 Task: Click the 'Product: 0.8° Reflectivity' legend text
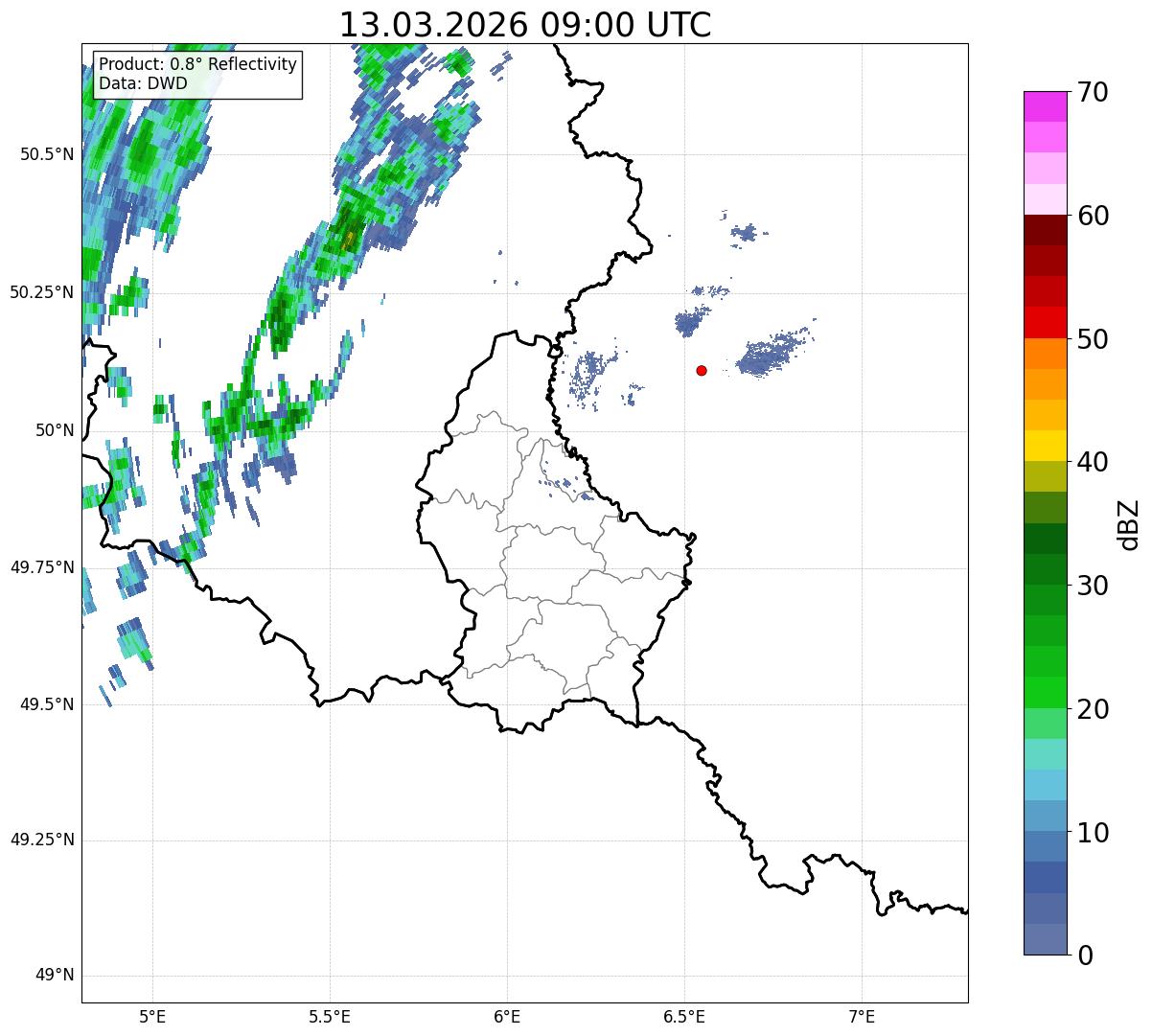198,64
